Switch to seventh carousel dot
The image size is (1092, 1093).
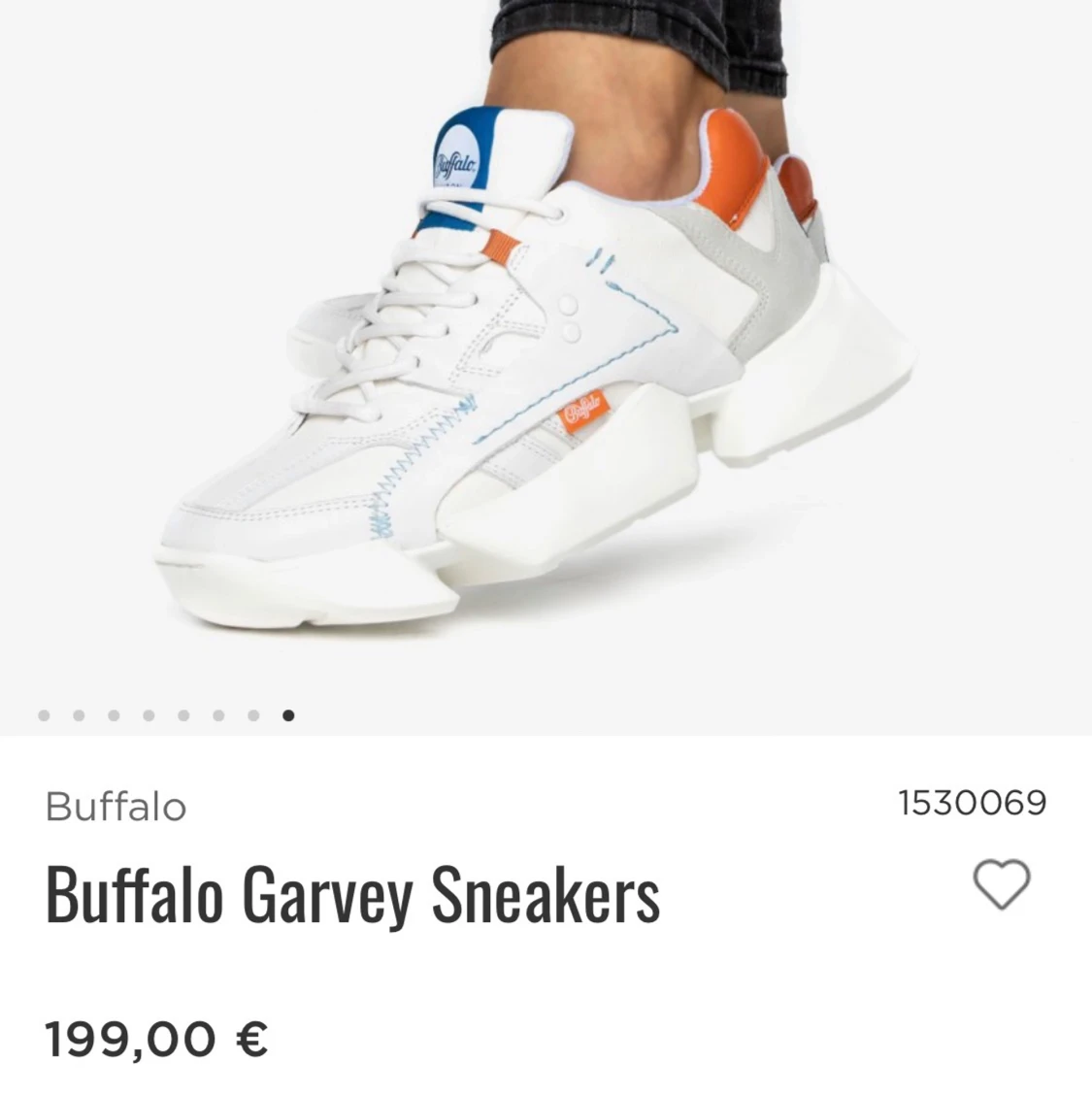253,715
